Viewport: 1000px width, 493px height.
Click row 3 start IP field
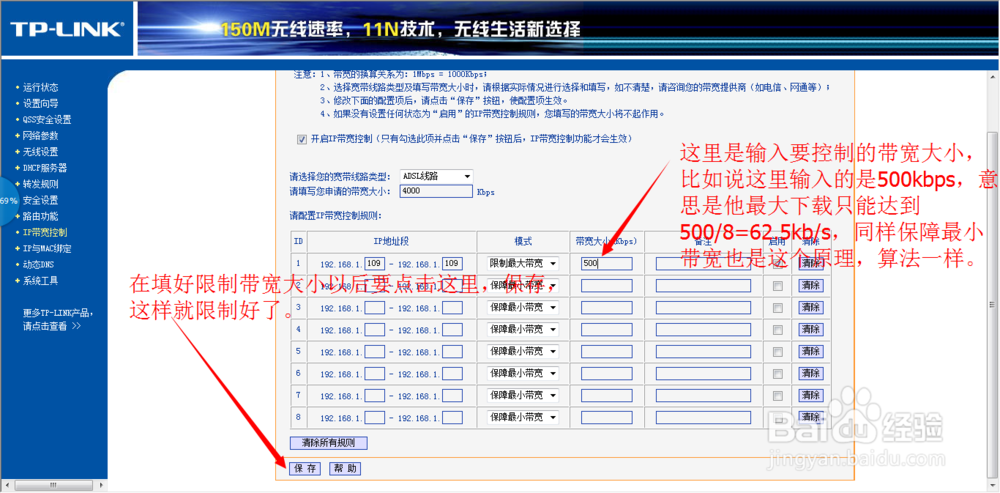pos(375,307)
